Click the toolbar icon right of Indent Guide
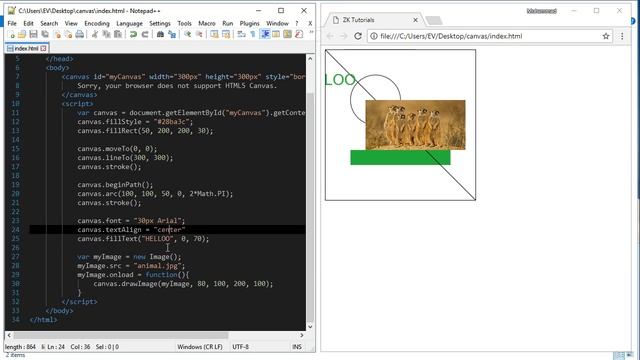The height and width of the screenshot is (360, 640). pos(276,35)
